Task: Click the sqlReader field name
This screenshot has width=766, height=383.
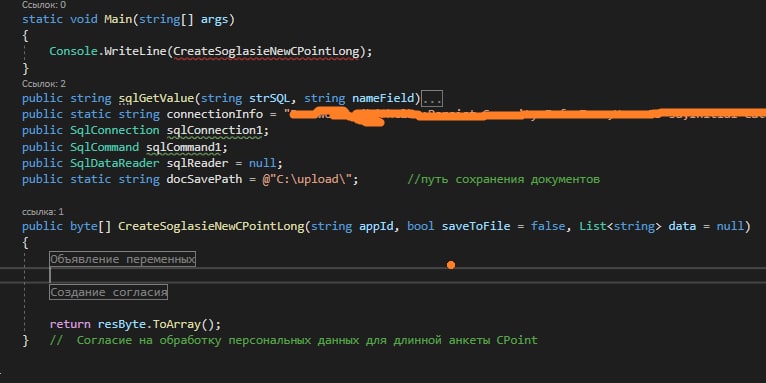Action: tap(197, 163)
